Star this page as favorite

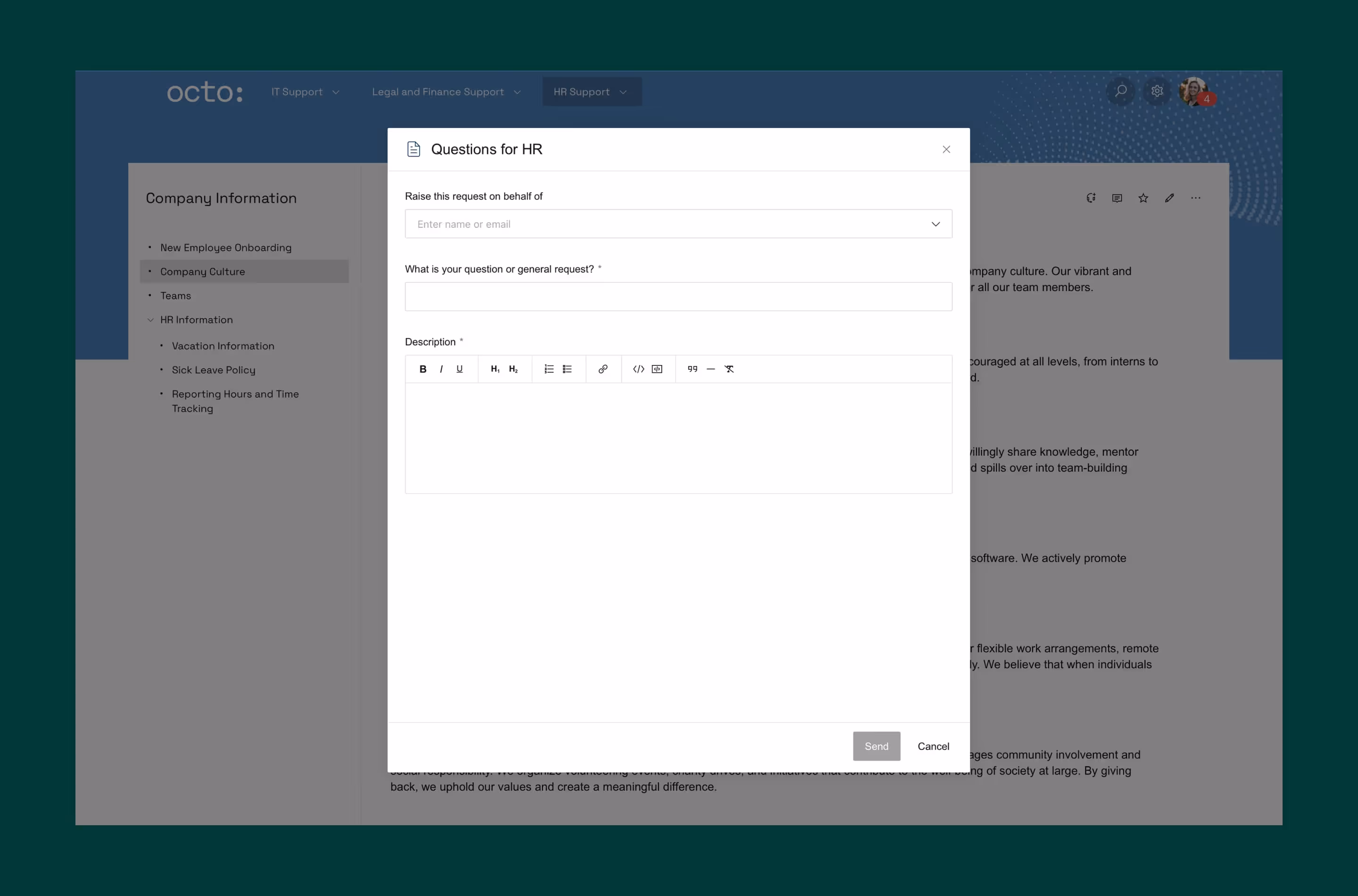coord(1143,198)
